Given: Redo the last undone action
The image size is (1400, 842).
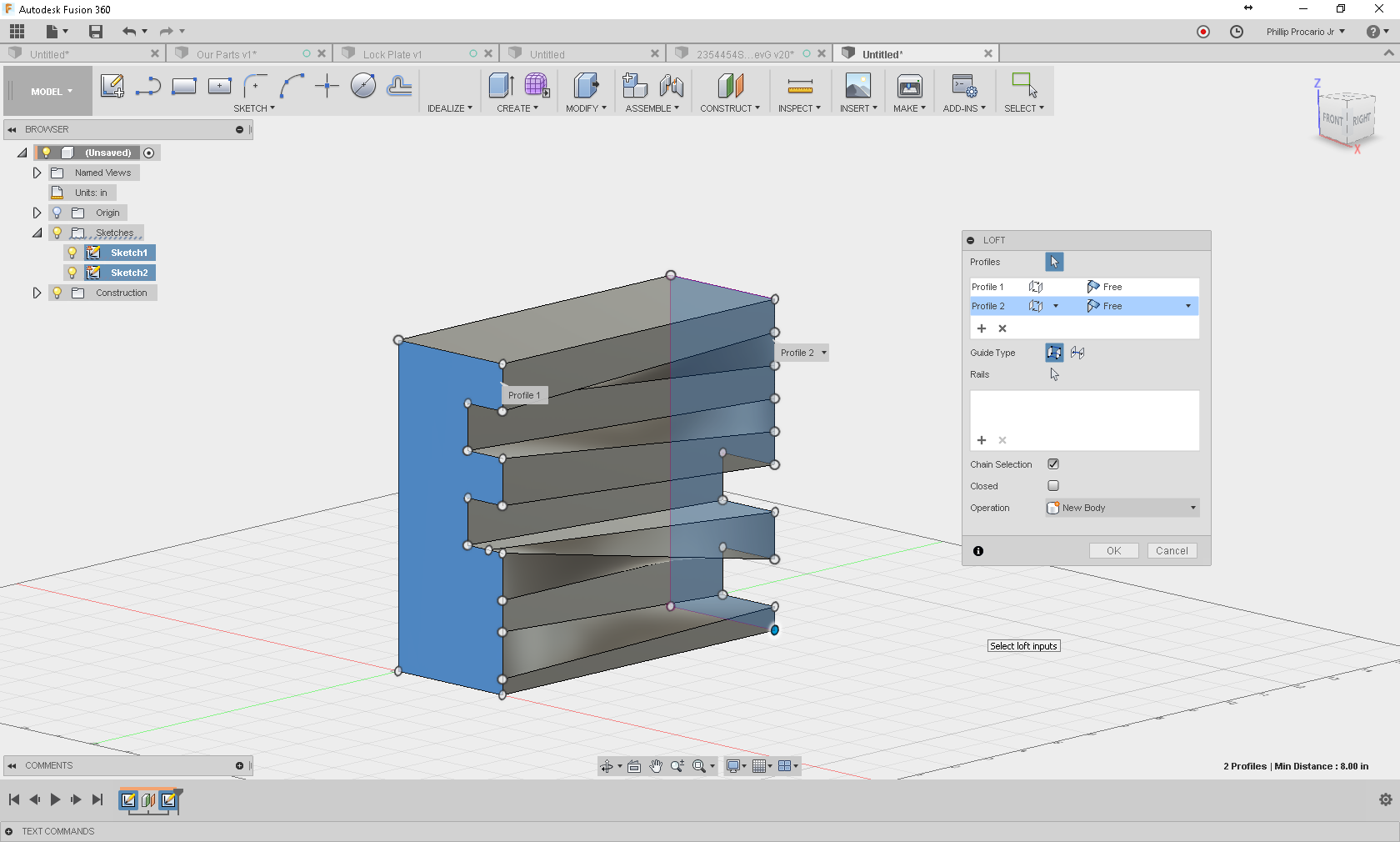Looking at the screenshot, I should tap(167, 32).
